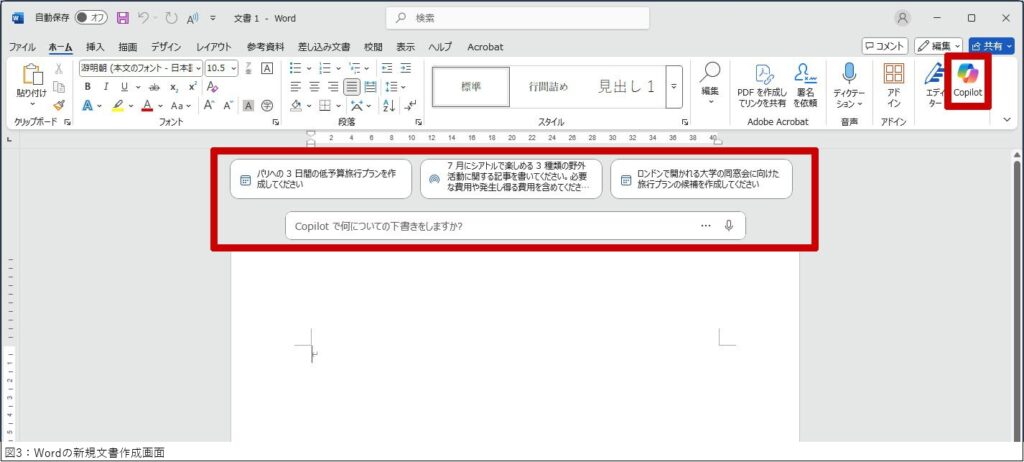Click the microphone icon in the Copilot prompt box
This screenshot has height=462, width=1024.
(x=728, y=226)
